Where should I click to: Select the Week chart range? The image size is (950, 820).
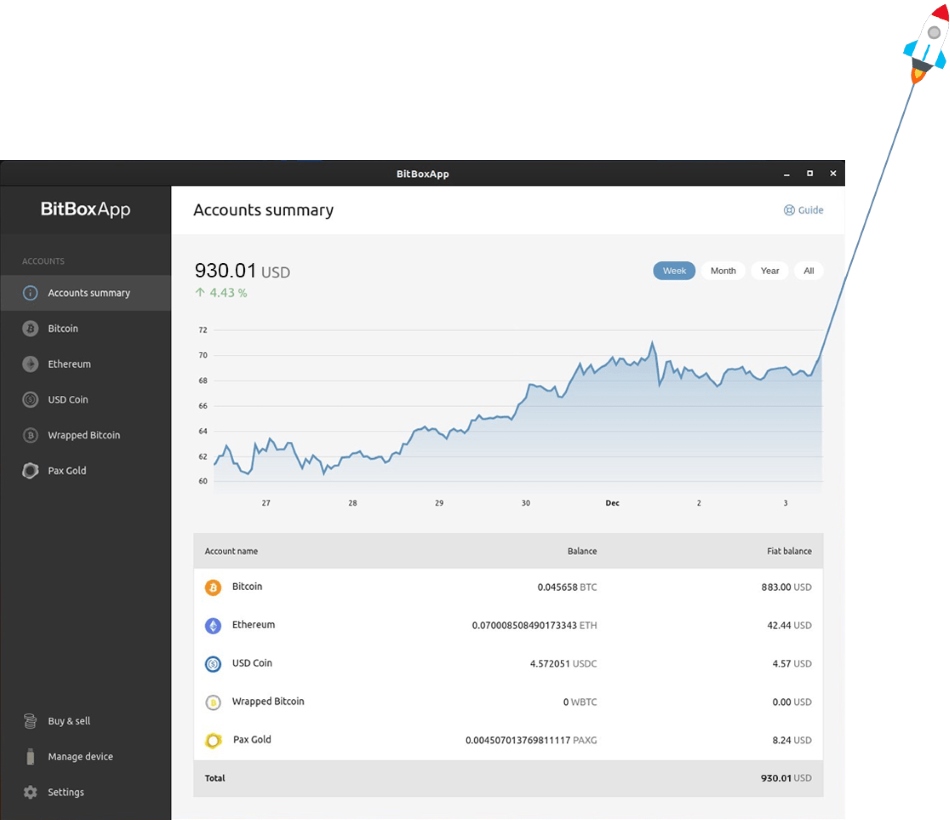[674, 271]
